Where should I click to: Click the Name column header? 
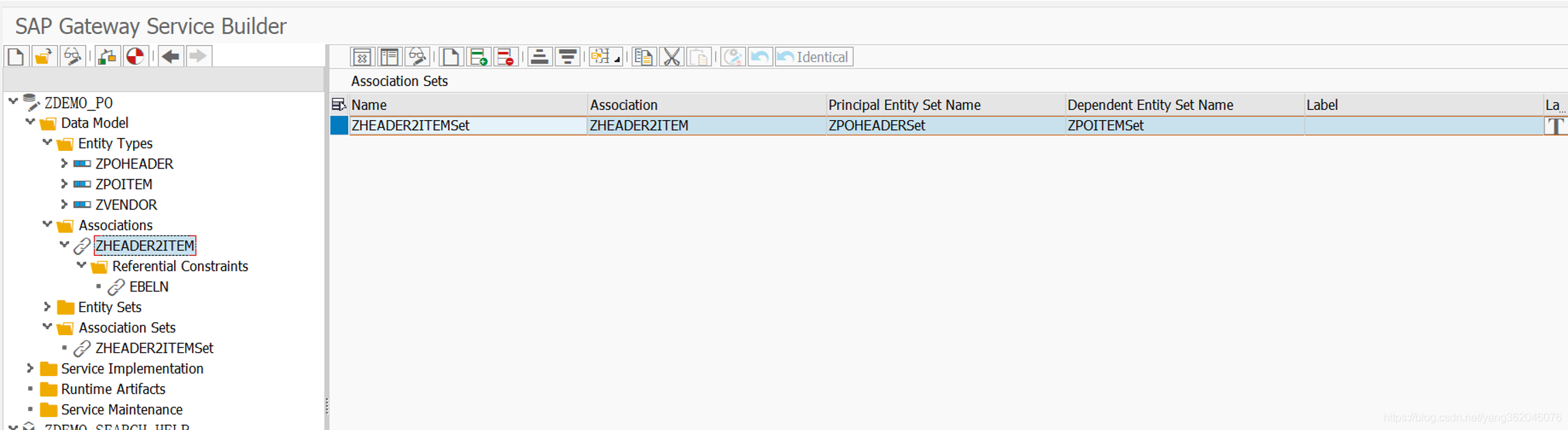pos(468,104)
